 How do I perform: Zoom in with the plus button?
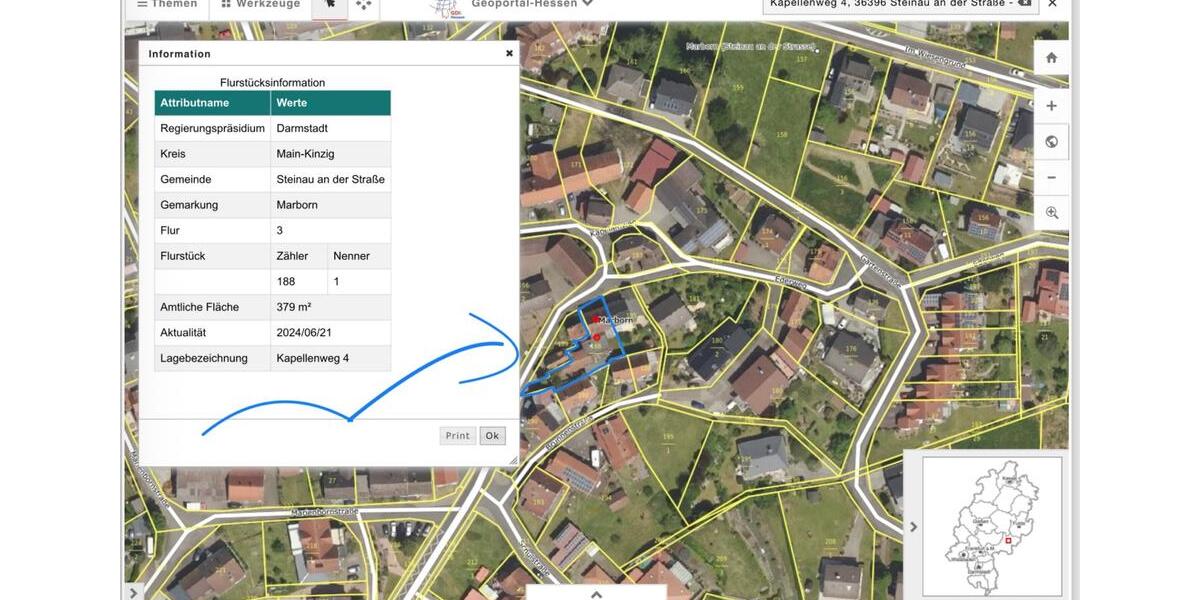point(1051,106)
